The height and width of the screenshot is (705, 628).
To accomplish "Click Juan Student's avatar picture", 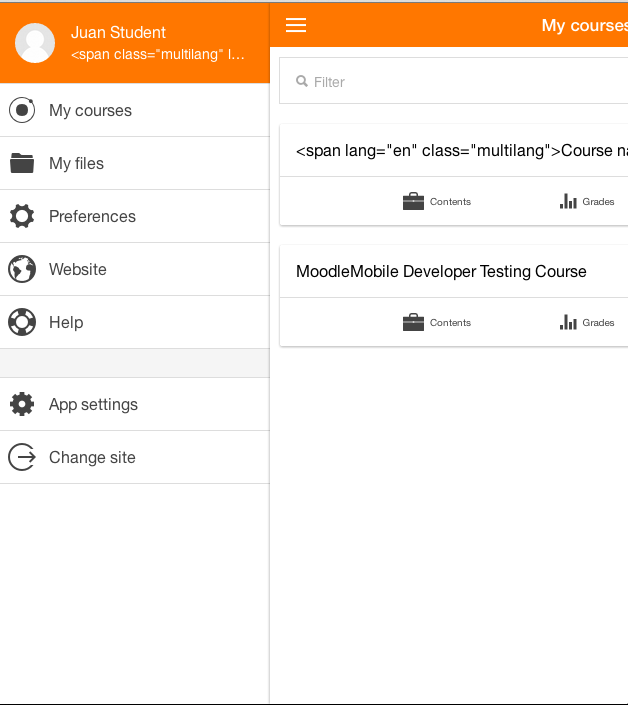I will coord(35,43).
